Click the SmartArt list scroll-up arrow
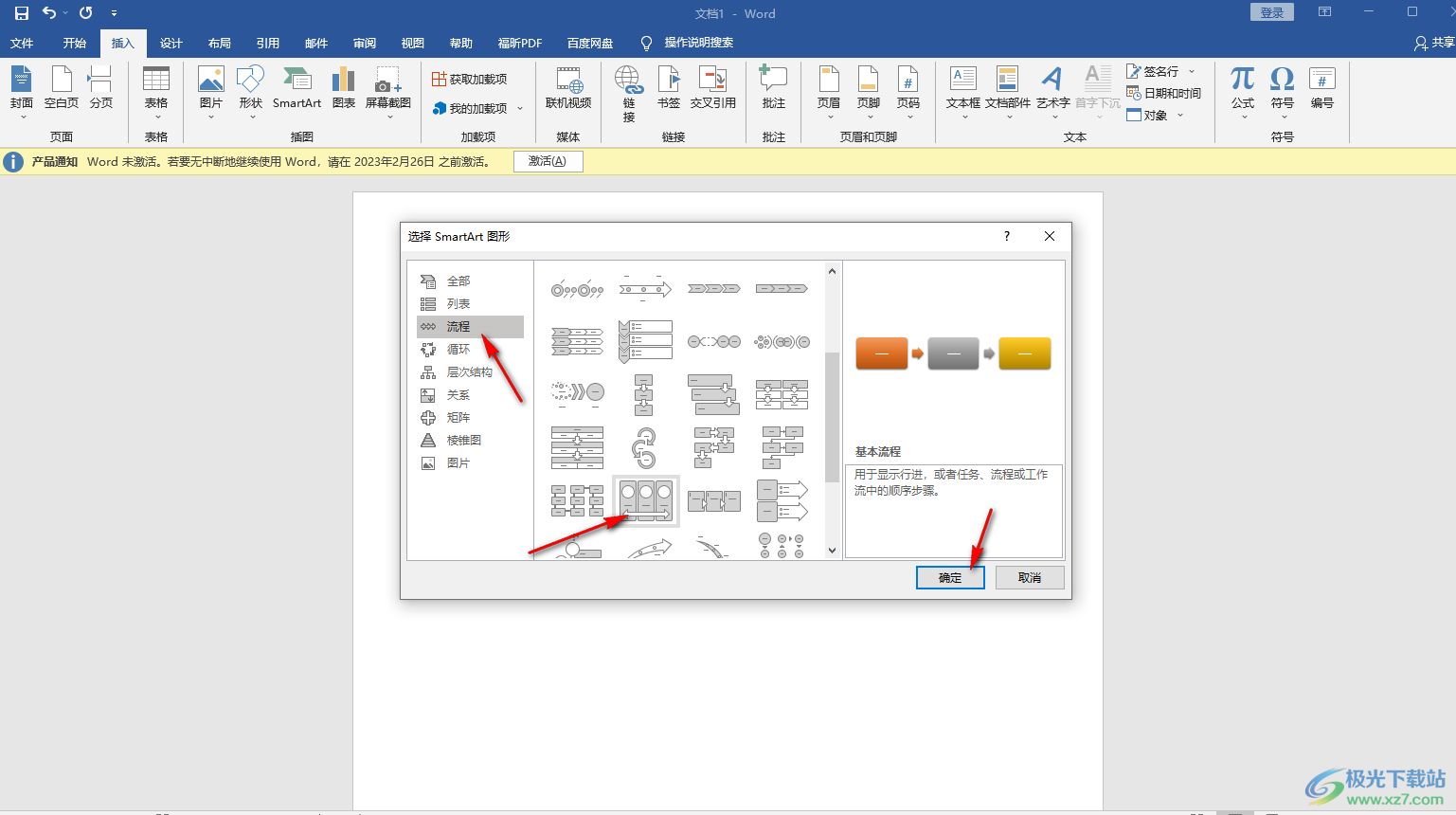 pyautogui.click(x=832, y=271)
